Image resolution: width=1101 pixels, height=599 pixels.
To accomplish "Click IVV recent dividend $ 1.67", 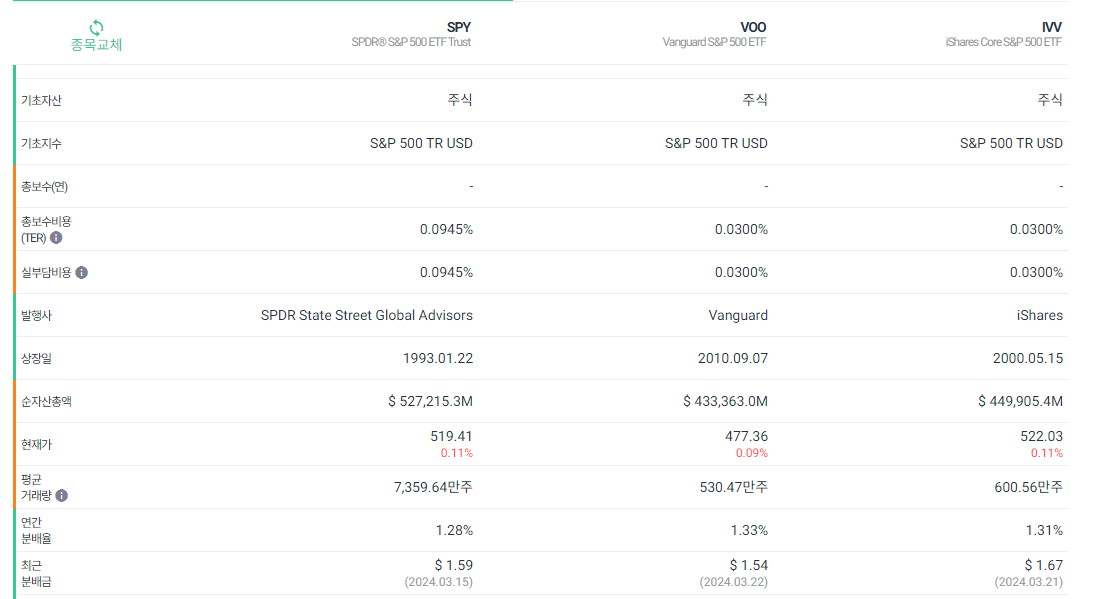I will click(x=1043, y=565).
